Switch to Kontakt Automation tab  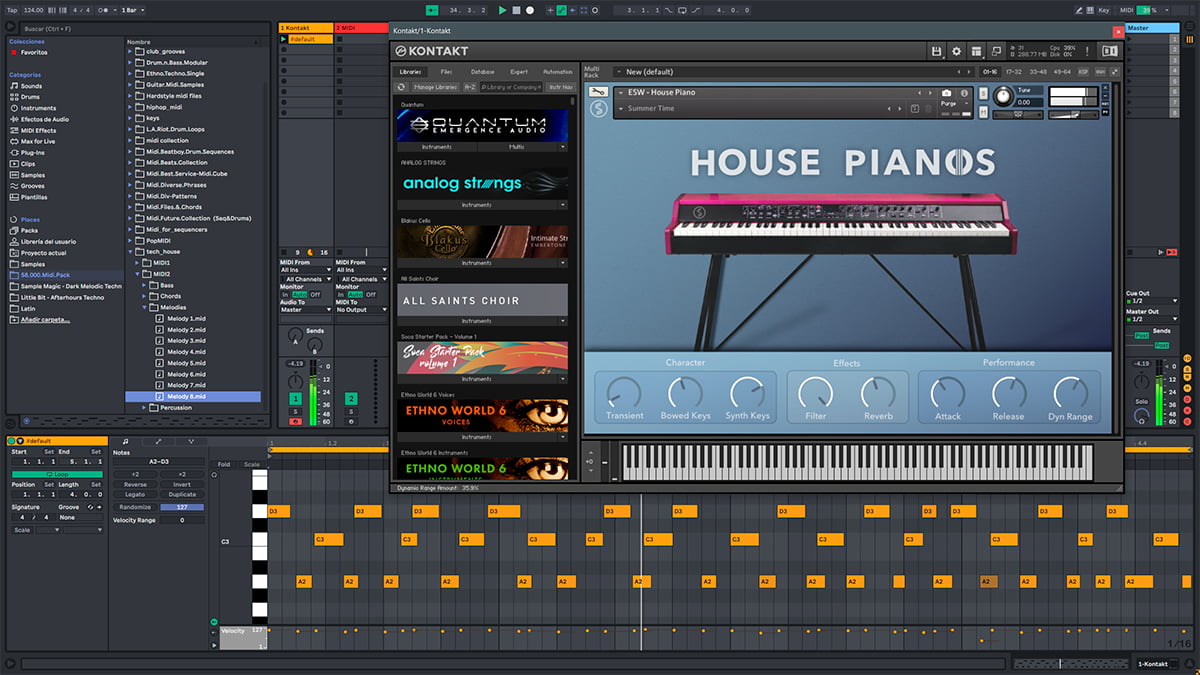click(557, 72)
